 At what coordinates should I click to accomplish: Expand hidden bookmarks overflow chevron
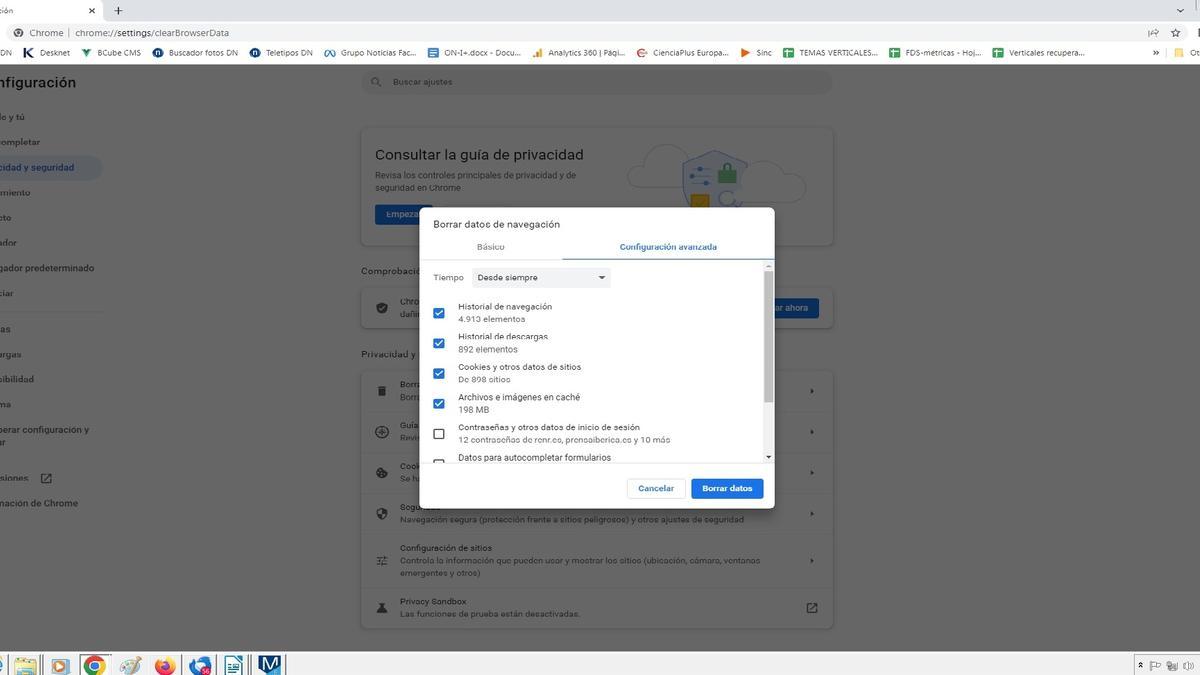[x=1156, y=53]
